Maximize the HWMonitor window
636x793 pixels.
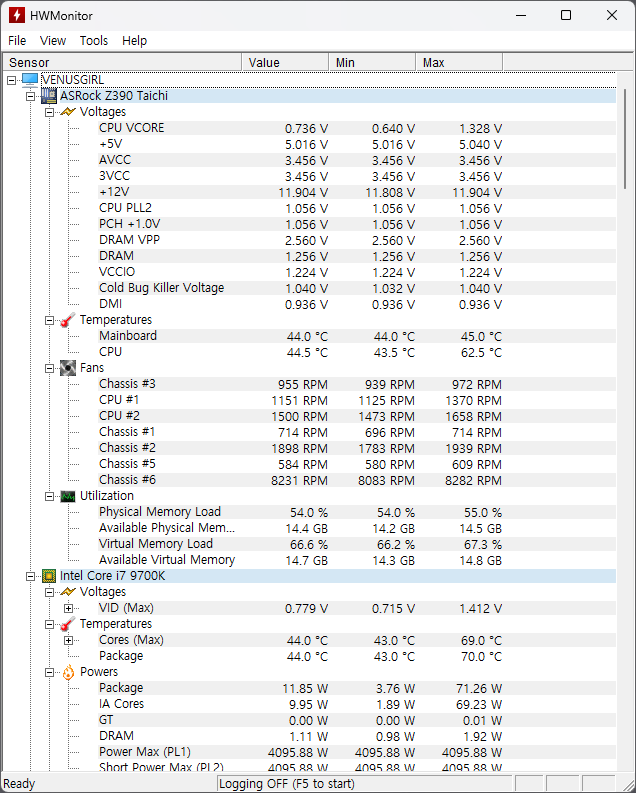566,15
